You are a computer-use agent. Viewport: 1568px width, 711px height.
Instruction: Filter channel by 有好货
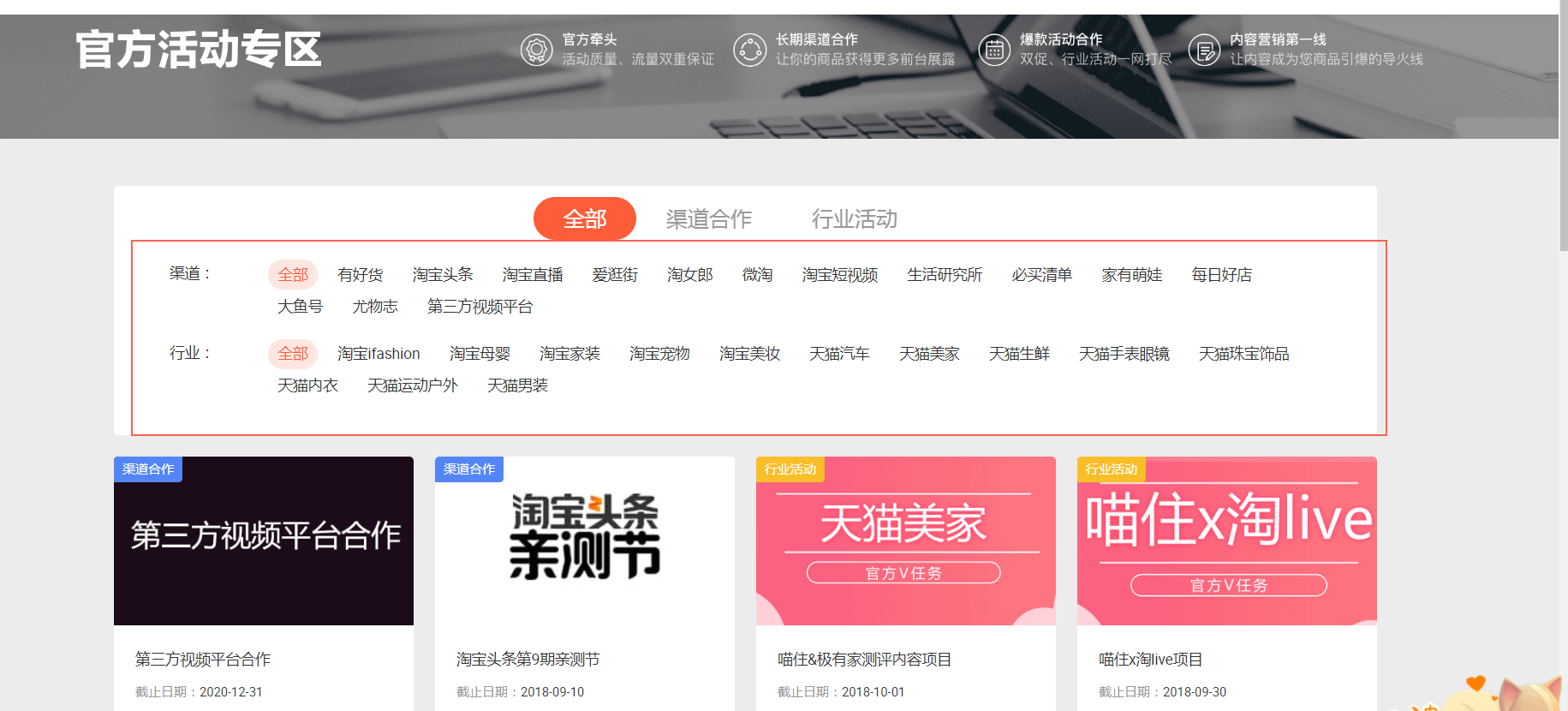[361, 275]
